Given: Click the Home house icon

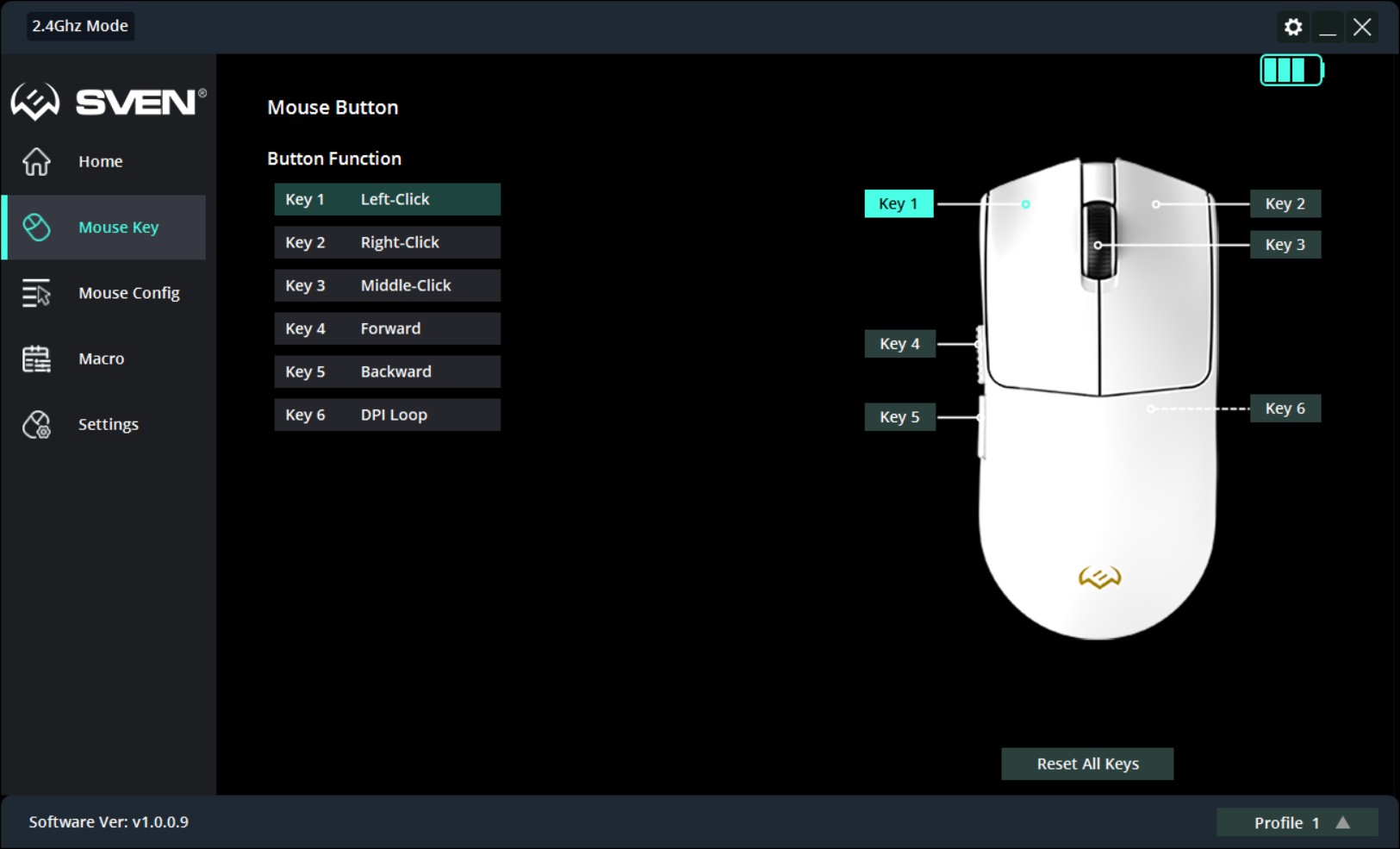Looking at the screenshot, I should (36, 161).
